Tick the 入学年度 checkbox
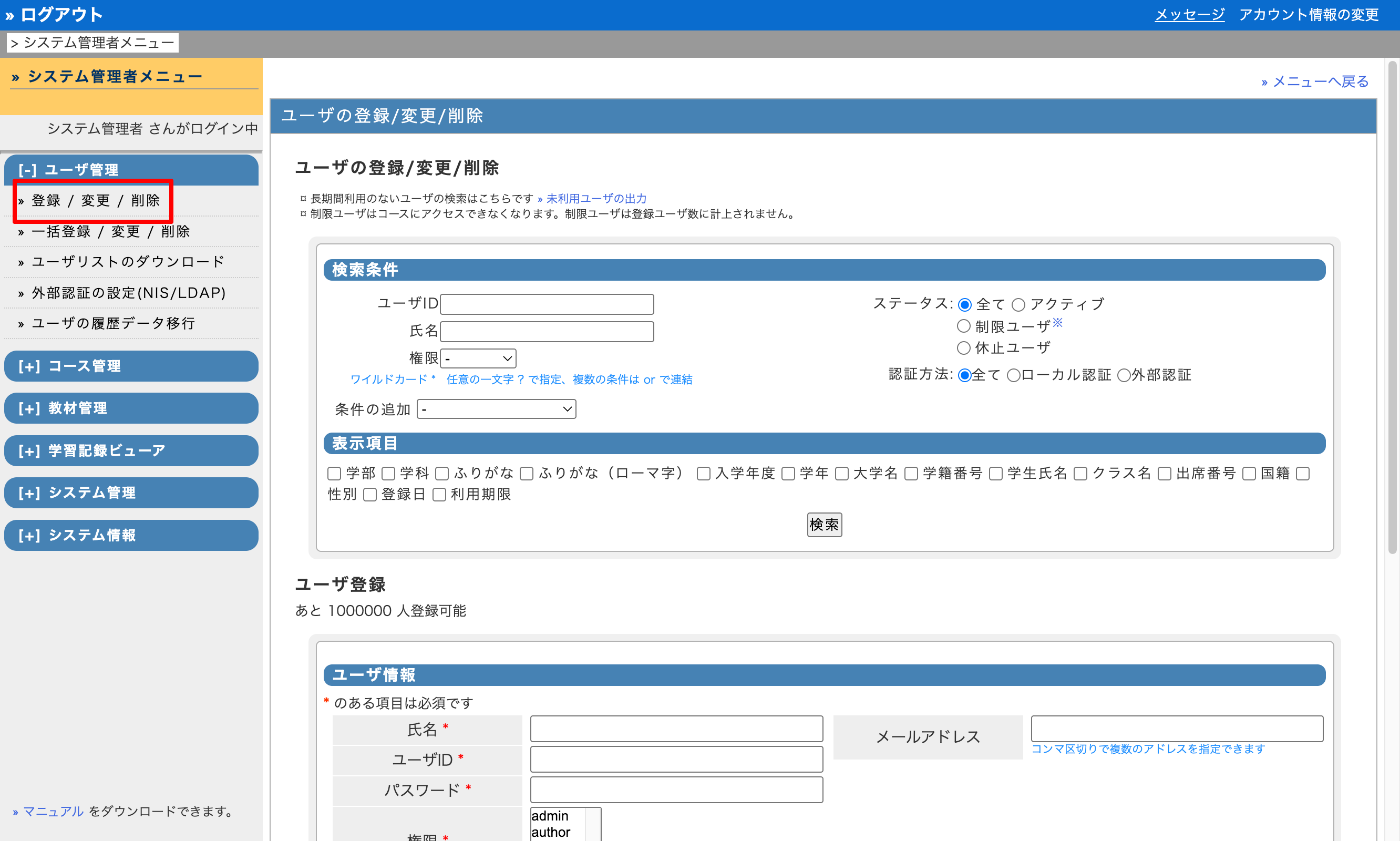The width and height of the screenshot is (1400, 841). pos(703,473)
